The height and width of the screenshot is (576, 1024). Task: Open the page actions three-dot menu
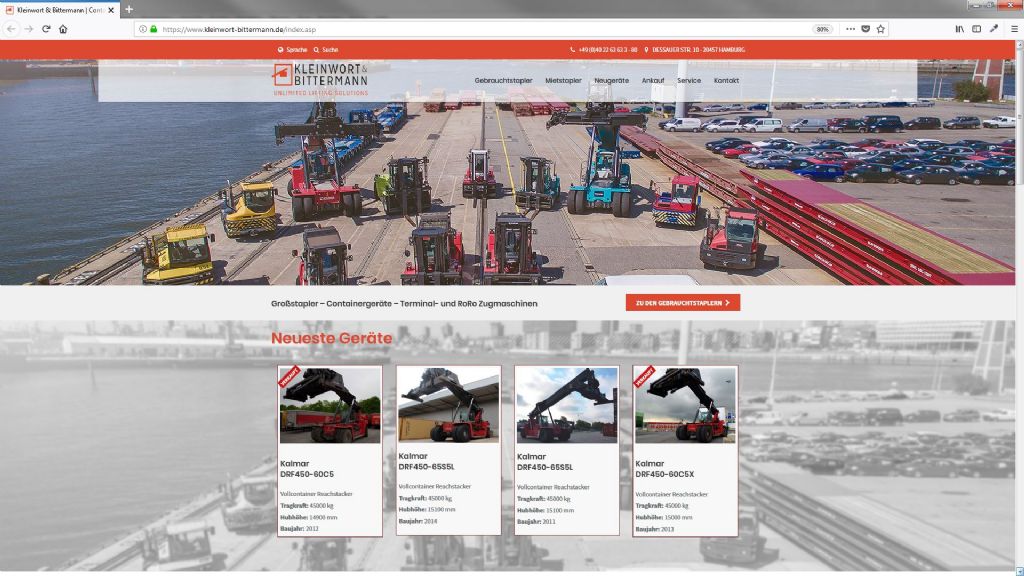pyautogui.click(x=850, y=29)
